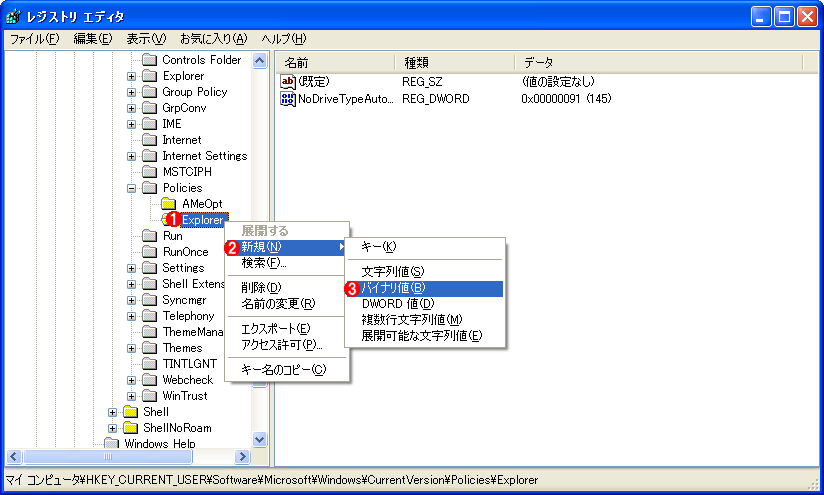The width and height of the screenshot is (824, 495).
Task: Click the registry editor title bar icon
Action: (14, 17)
